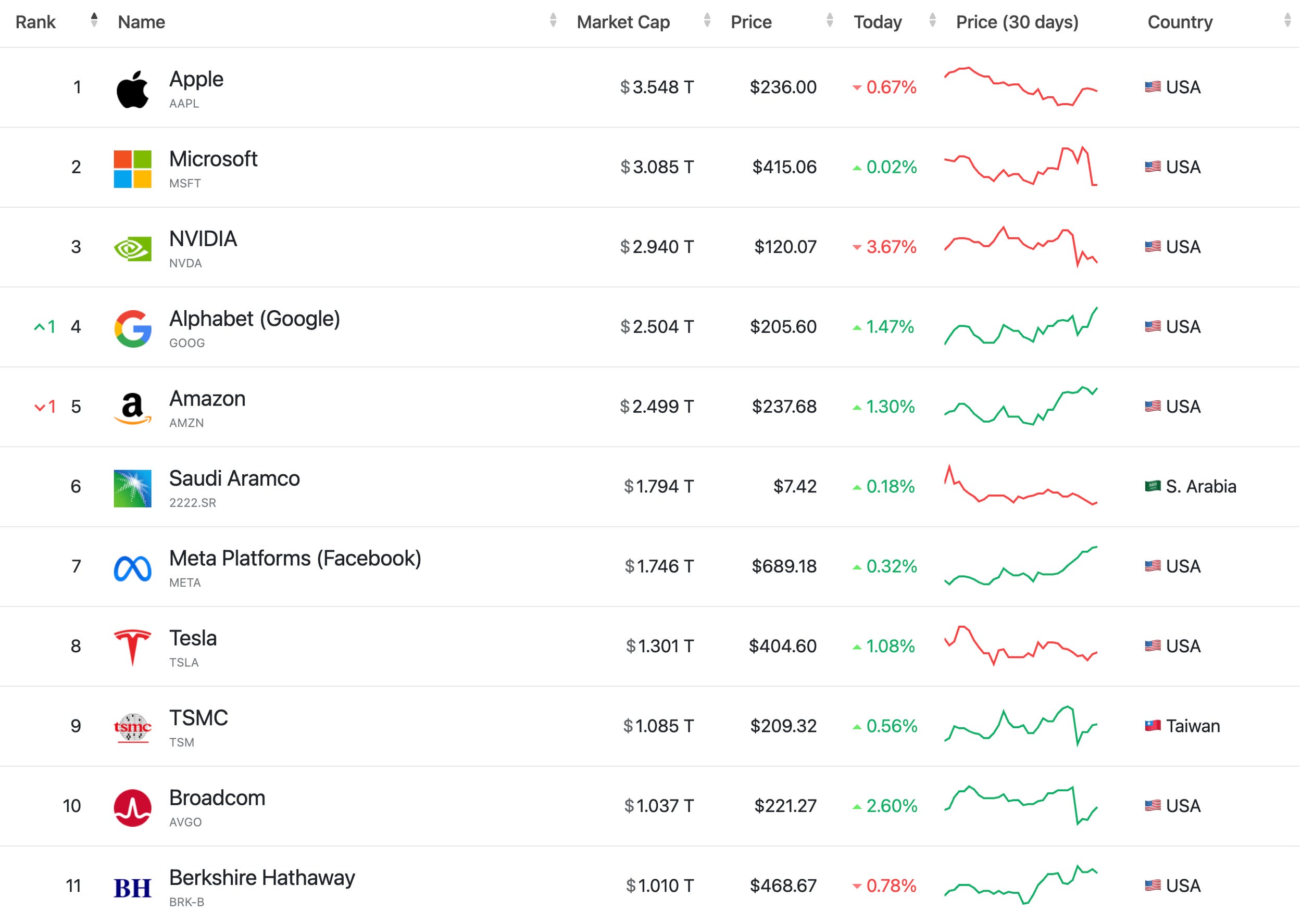This screenshot has width=1302, height=924.
Task: Open the Berkshire Hathaway company link
Action: point(262,878)
